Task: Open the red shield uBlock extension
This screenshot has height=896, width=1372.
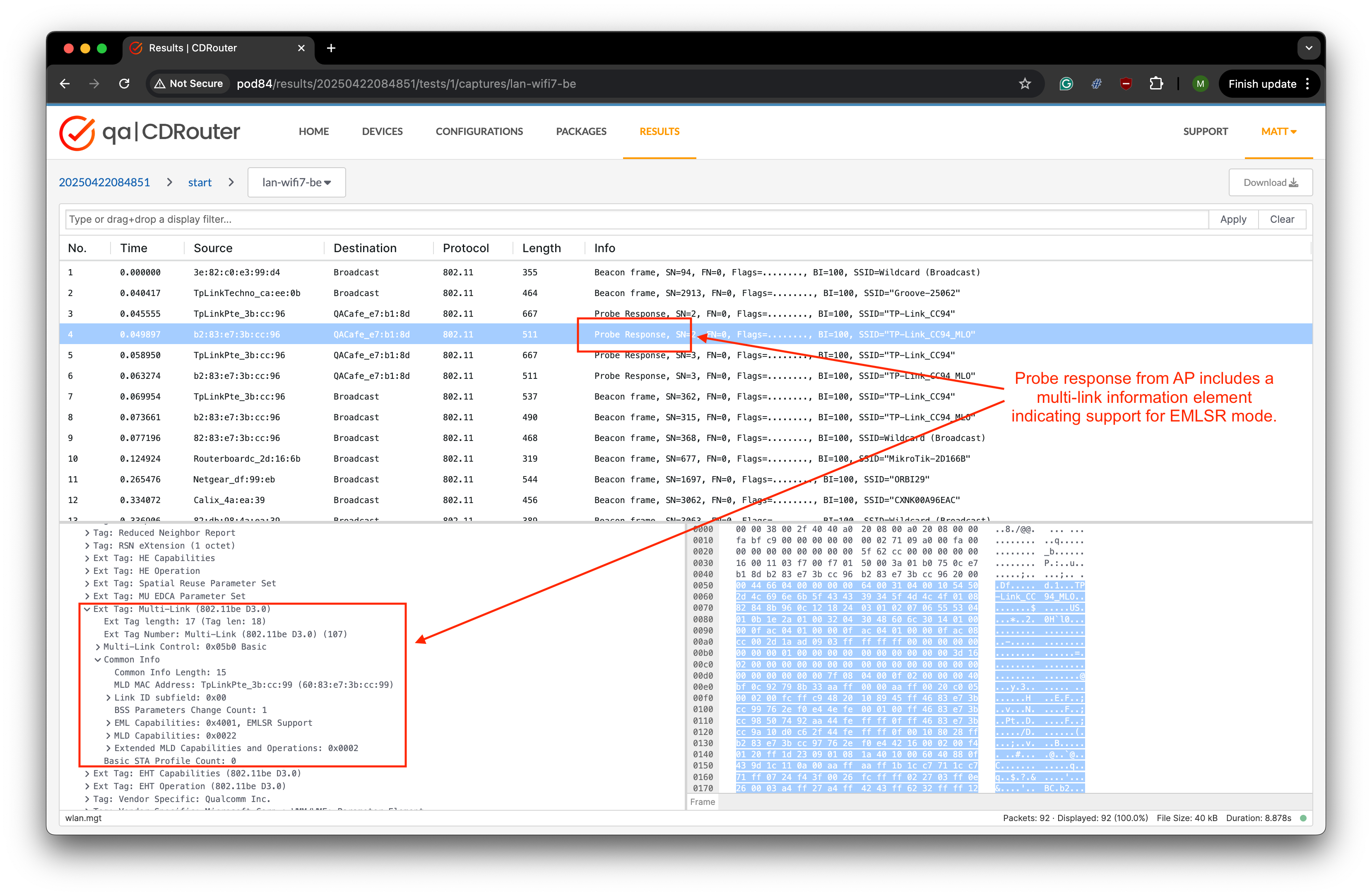Action: 1126,84
